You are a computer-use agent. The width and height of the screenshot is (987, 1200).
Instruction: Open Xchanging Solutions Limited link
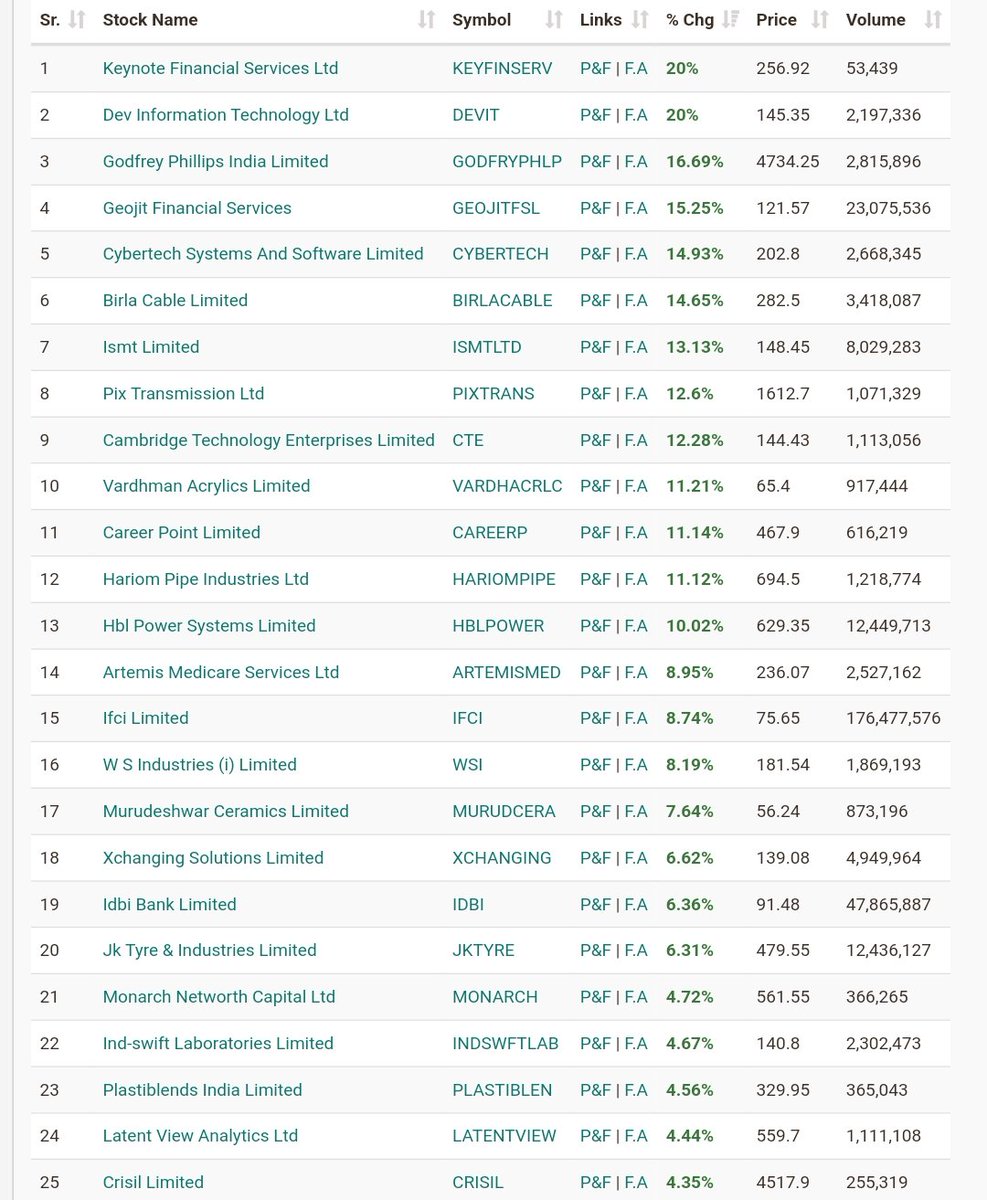tap(213, 858)
